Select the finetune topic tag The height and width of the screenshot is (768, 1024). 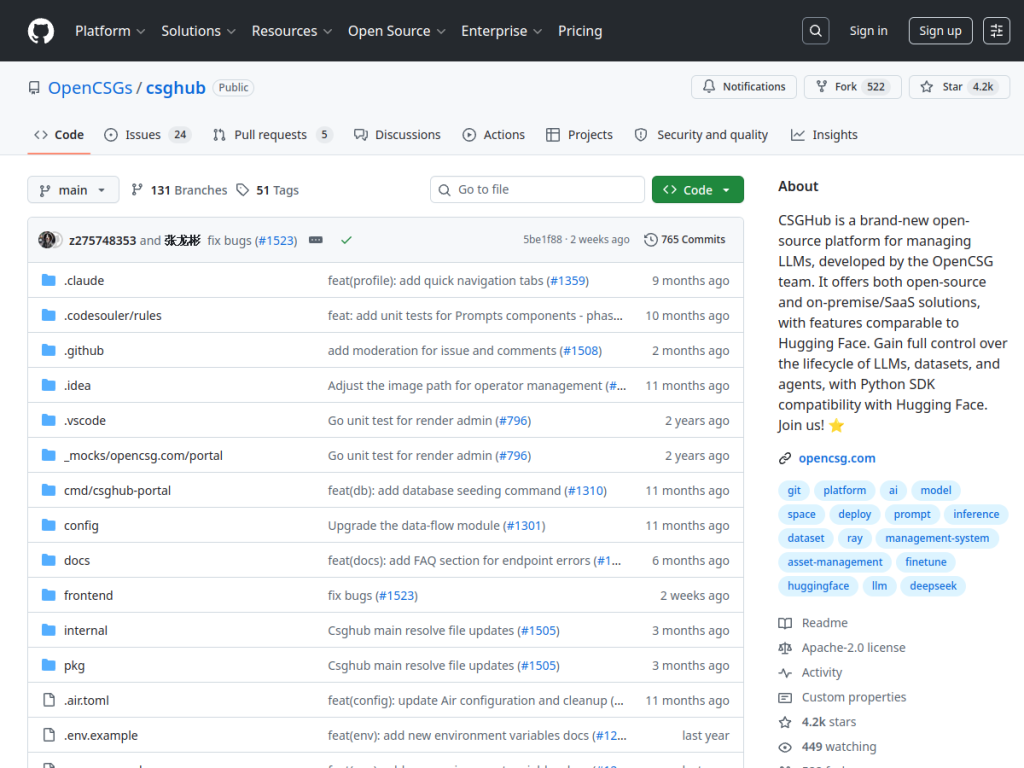pos(925,562)
